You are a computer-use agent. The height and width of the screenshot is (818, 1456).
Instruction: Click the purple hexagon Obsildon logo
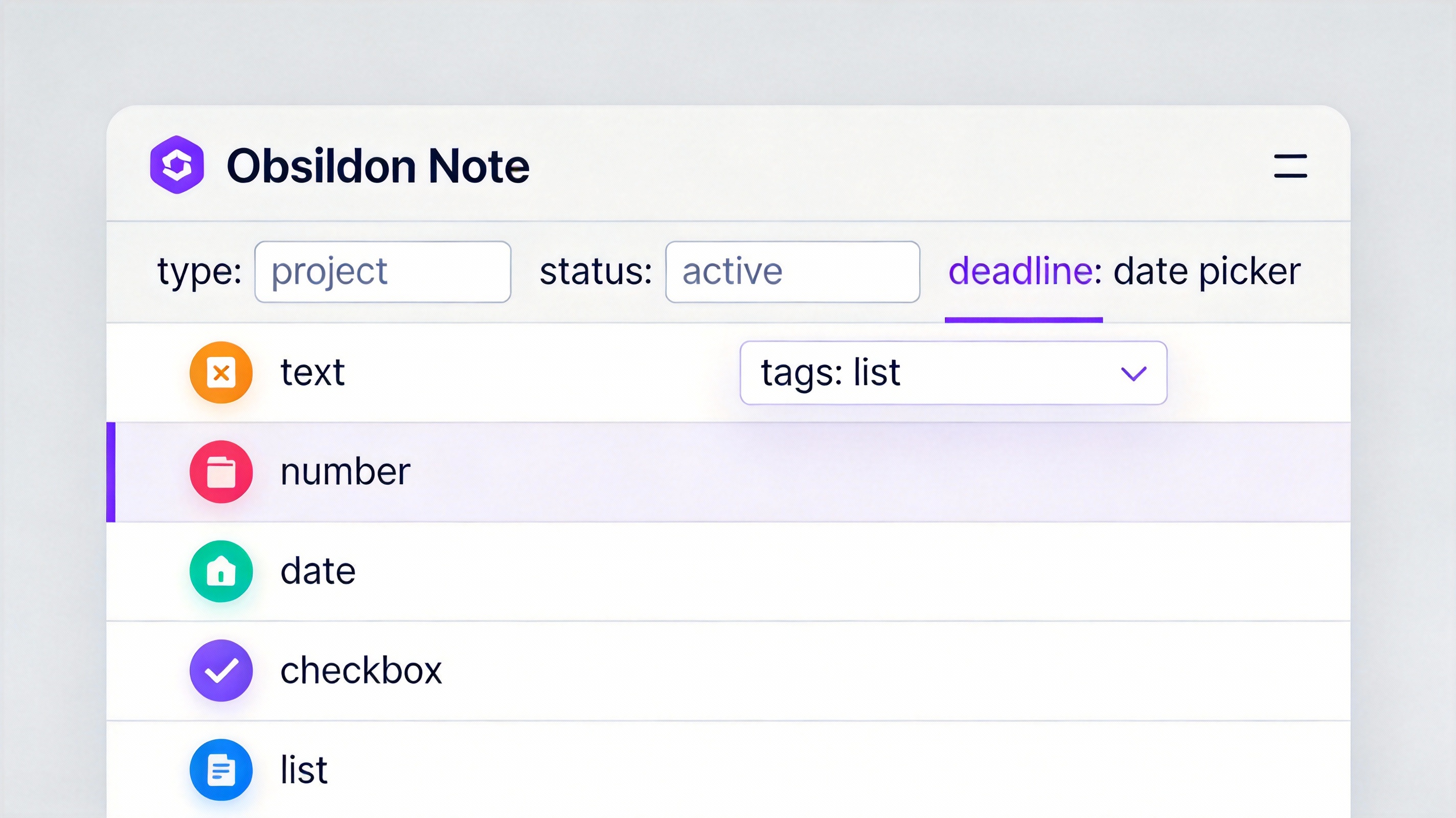[177, 165]
